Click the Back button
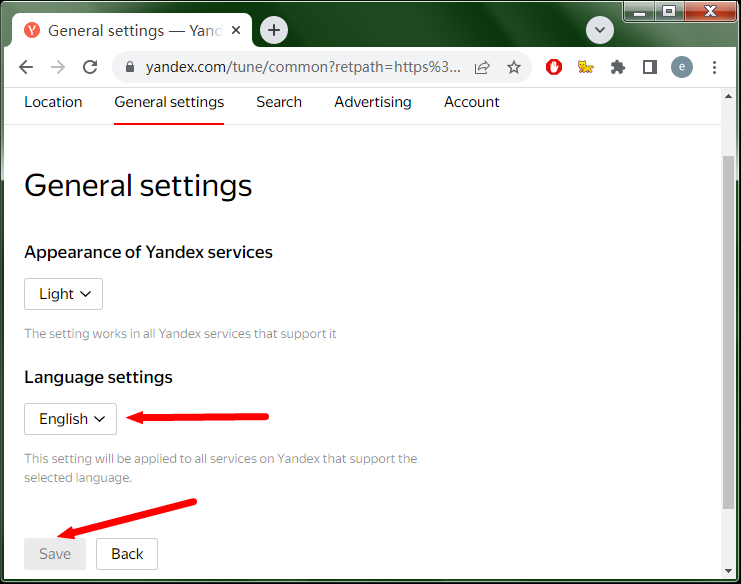The height and width of the screenshot is (584, 741). coord(127,554)
